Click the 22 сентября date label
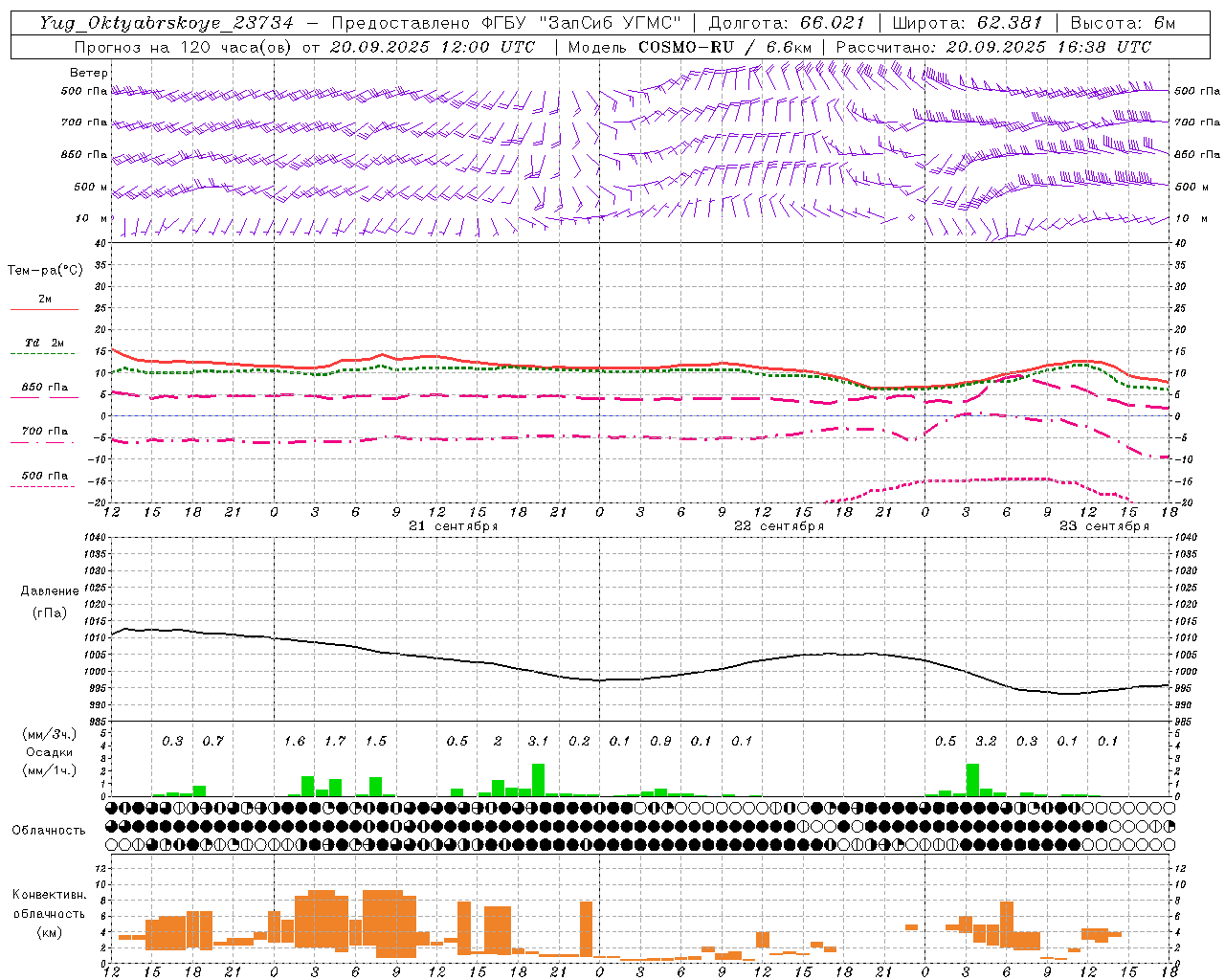1225x980 pixels. tap(779, 526)
